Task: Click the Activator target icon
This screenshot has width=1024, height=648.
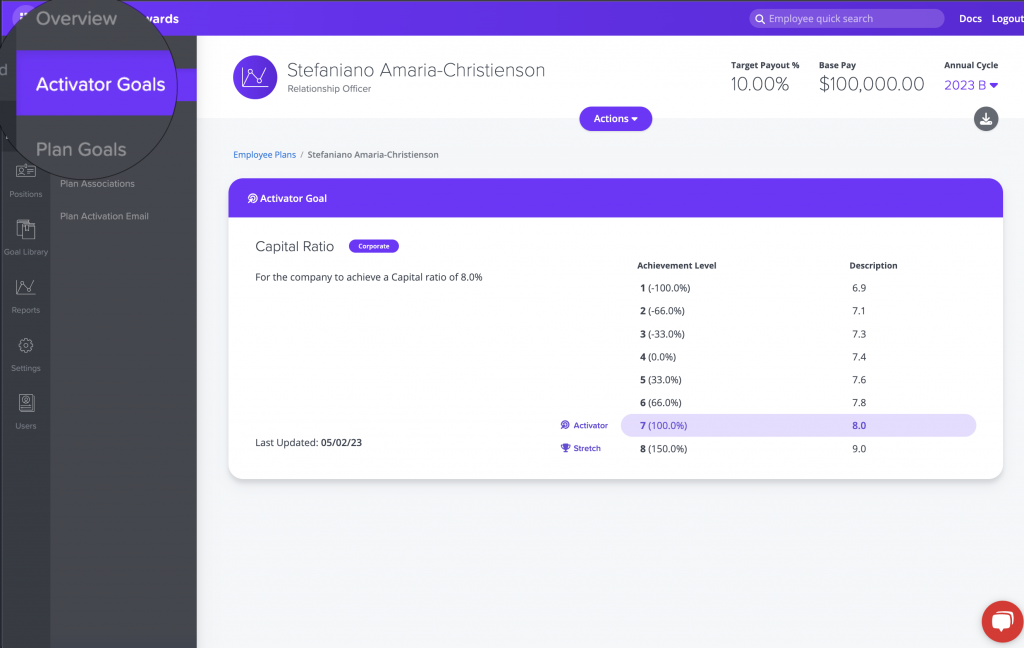Action: (x=565, y=426)
